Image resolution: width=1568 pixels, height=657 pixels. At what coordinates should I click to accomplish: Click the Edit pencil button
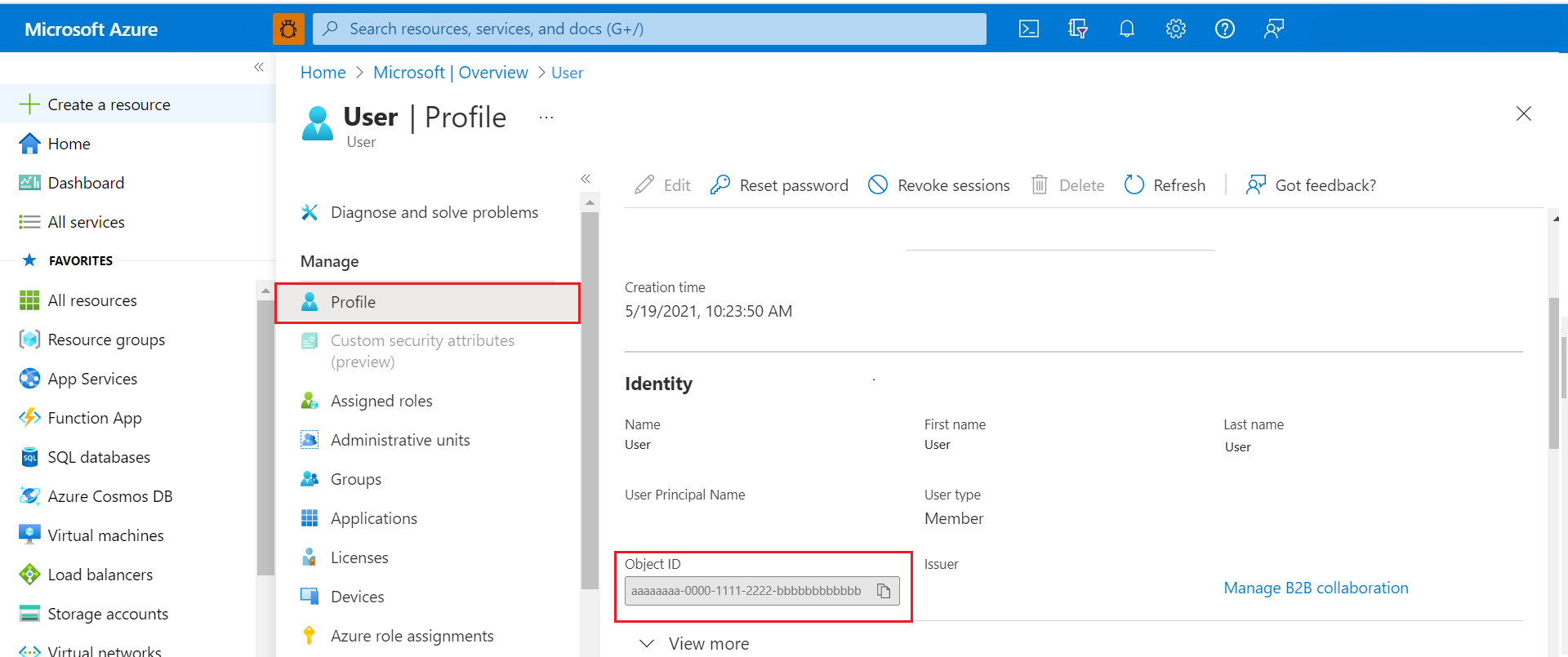[662, 185]
